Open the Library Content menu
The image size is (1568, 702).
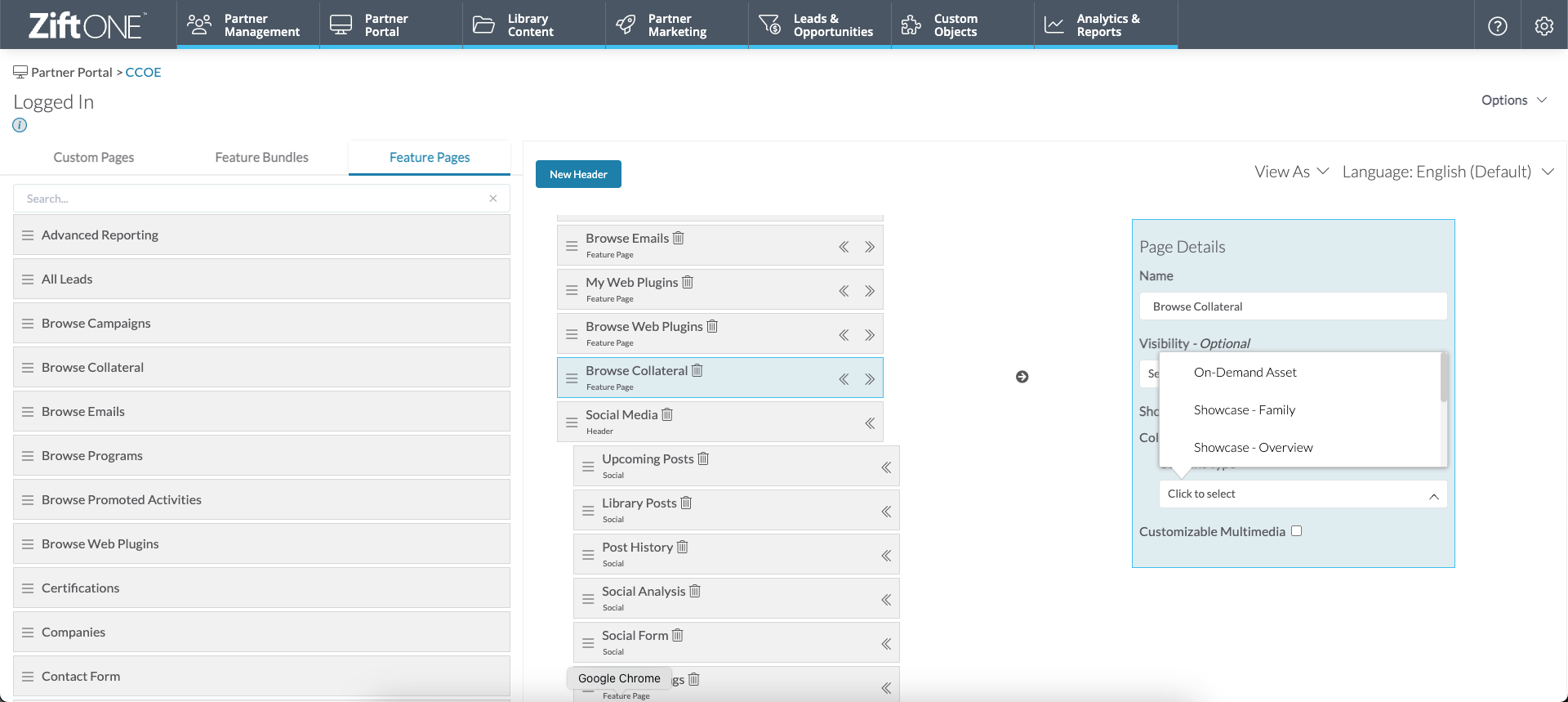pos(533,25)
